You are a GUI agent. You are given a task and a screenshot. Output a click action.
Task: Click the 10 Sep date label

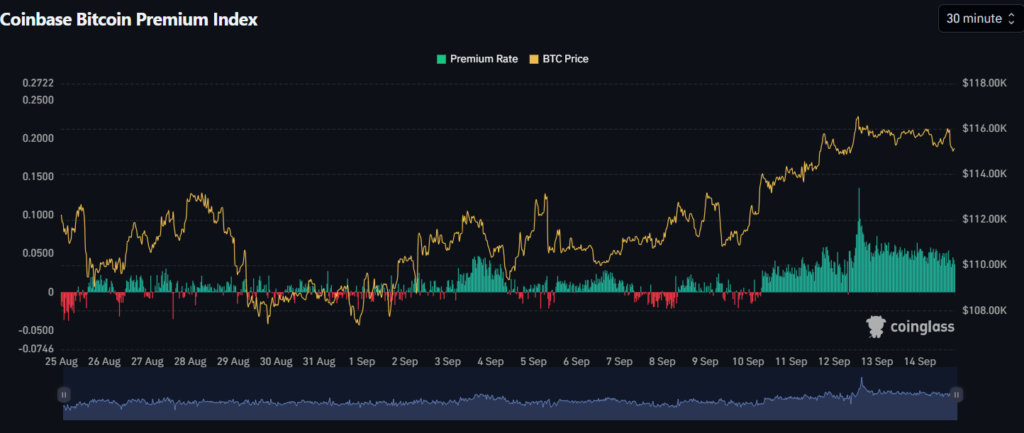747,361
